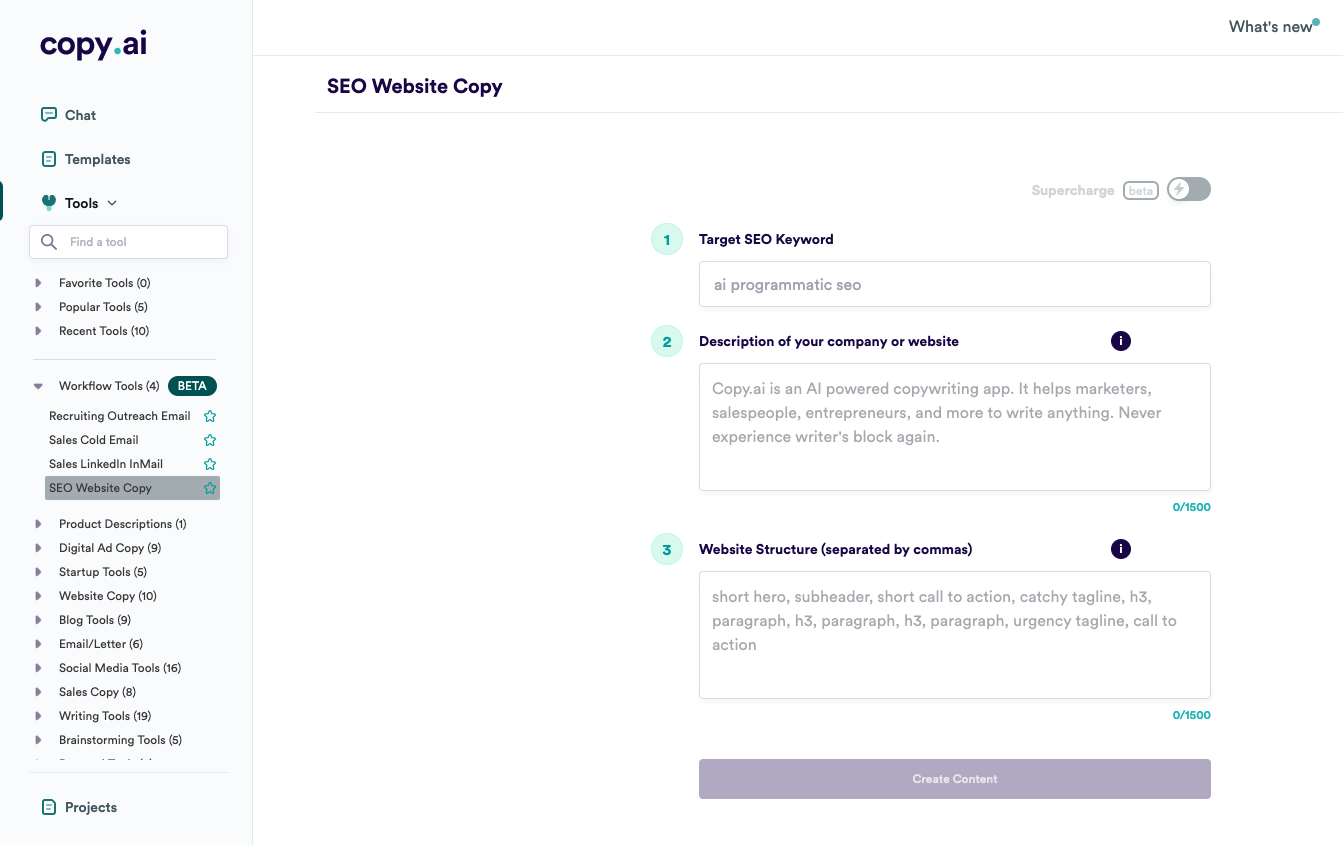
Task: Toggle the Supercharge switch on
Action: tap(1188, 189)
